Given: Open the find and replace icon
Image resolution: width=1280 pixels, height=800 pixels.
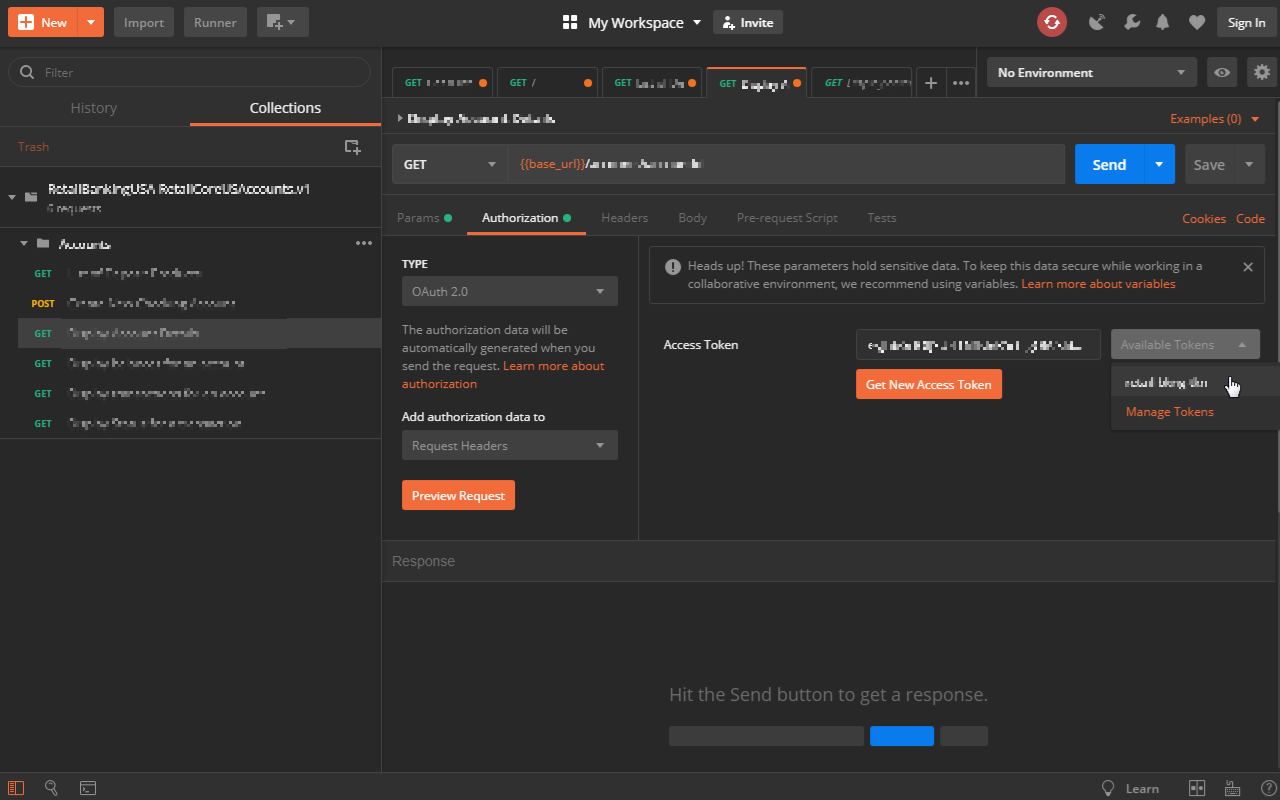Looking at the screenshot, I should coord(52,788).
